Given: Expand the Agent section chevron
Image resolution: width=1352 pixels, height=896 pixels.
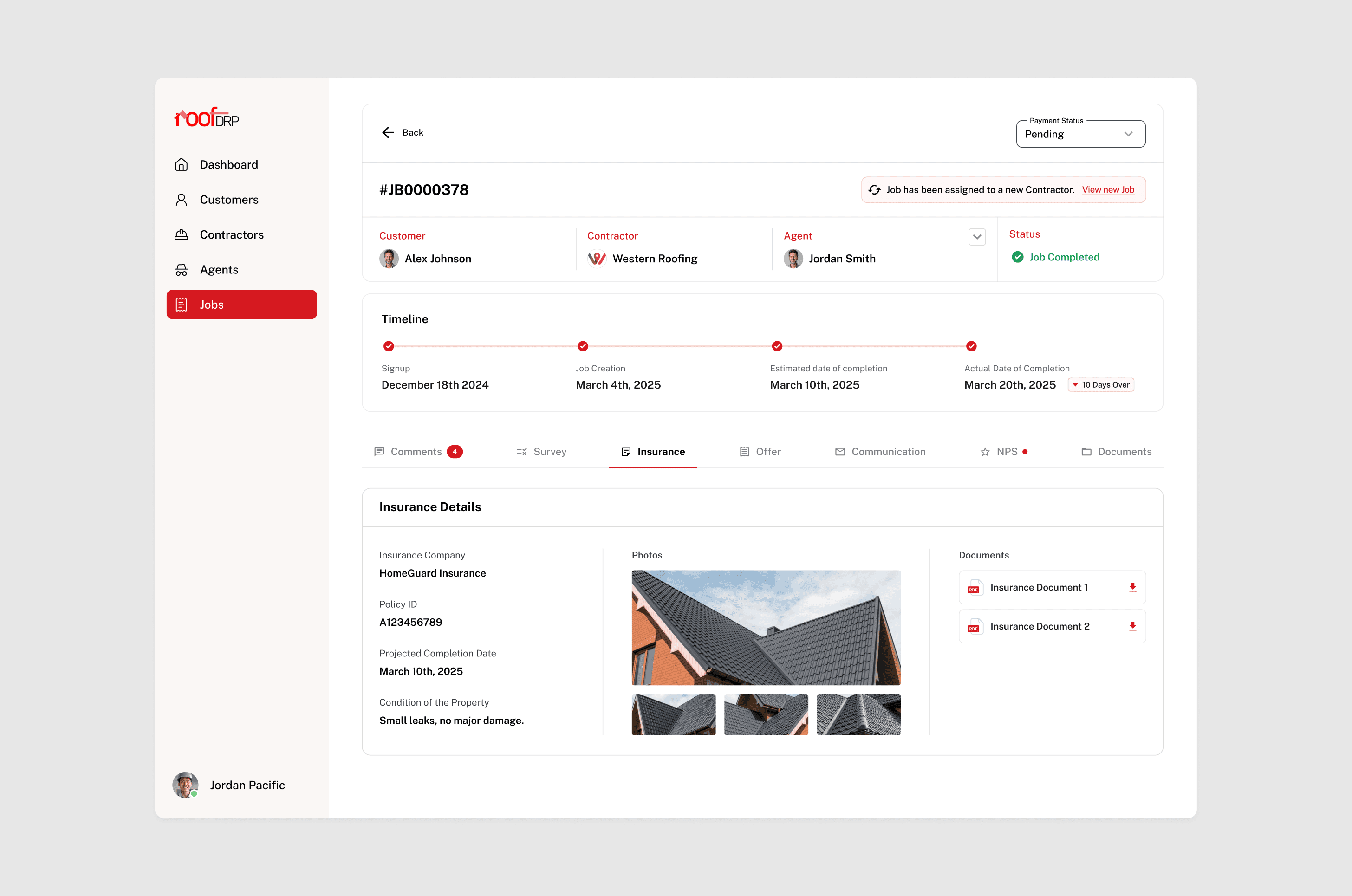Looking at the screenshot, I should pyautogui.click(x=976, y=237).
